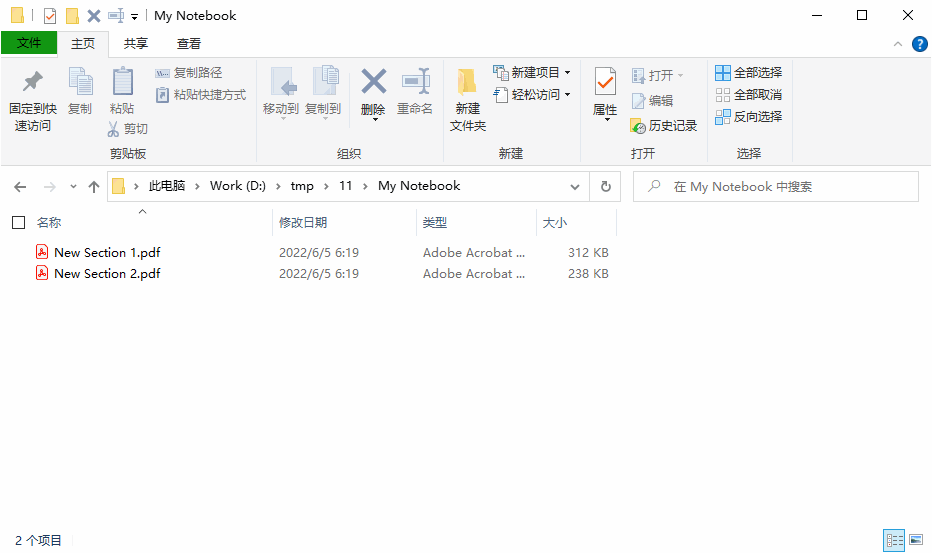Click 11 breadcrumb in address bar
The image size is (932, 553).
coord(345,186)
